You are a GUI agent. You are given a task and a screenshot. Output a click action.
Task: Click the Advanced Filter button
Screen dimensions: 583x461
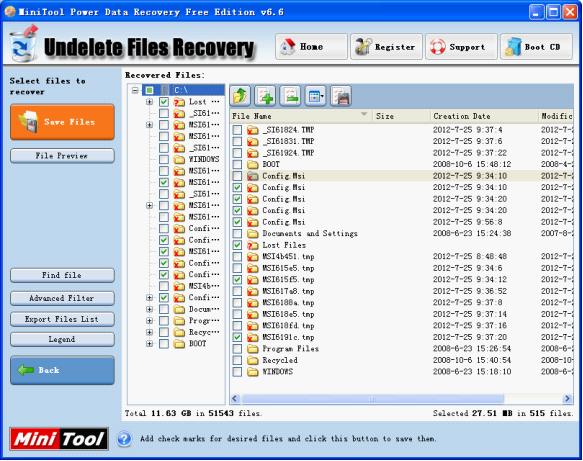click(x=62, y=298)
